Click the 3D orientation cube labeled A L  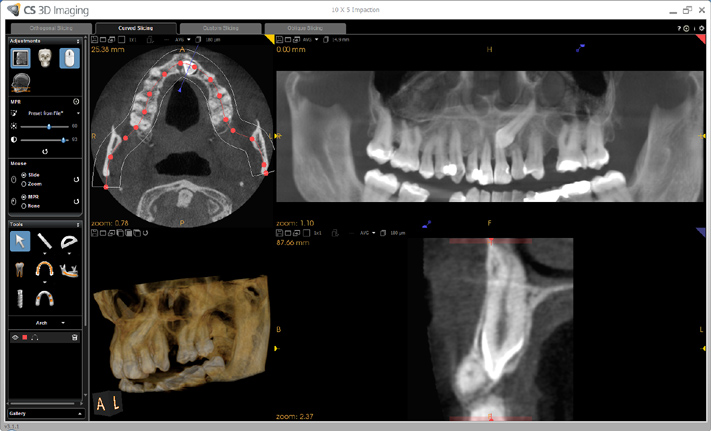[107, 402]
